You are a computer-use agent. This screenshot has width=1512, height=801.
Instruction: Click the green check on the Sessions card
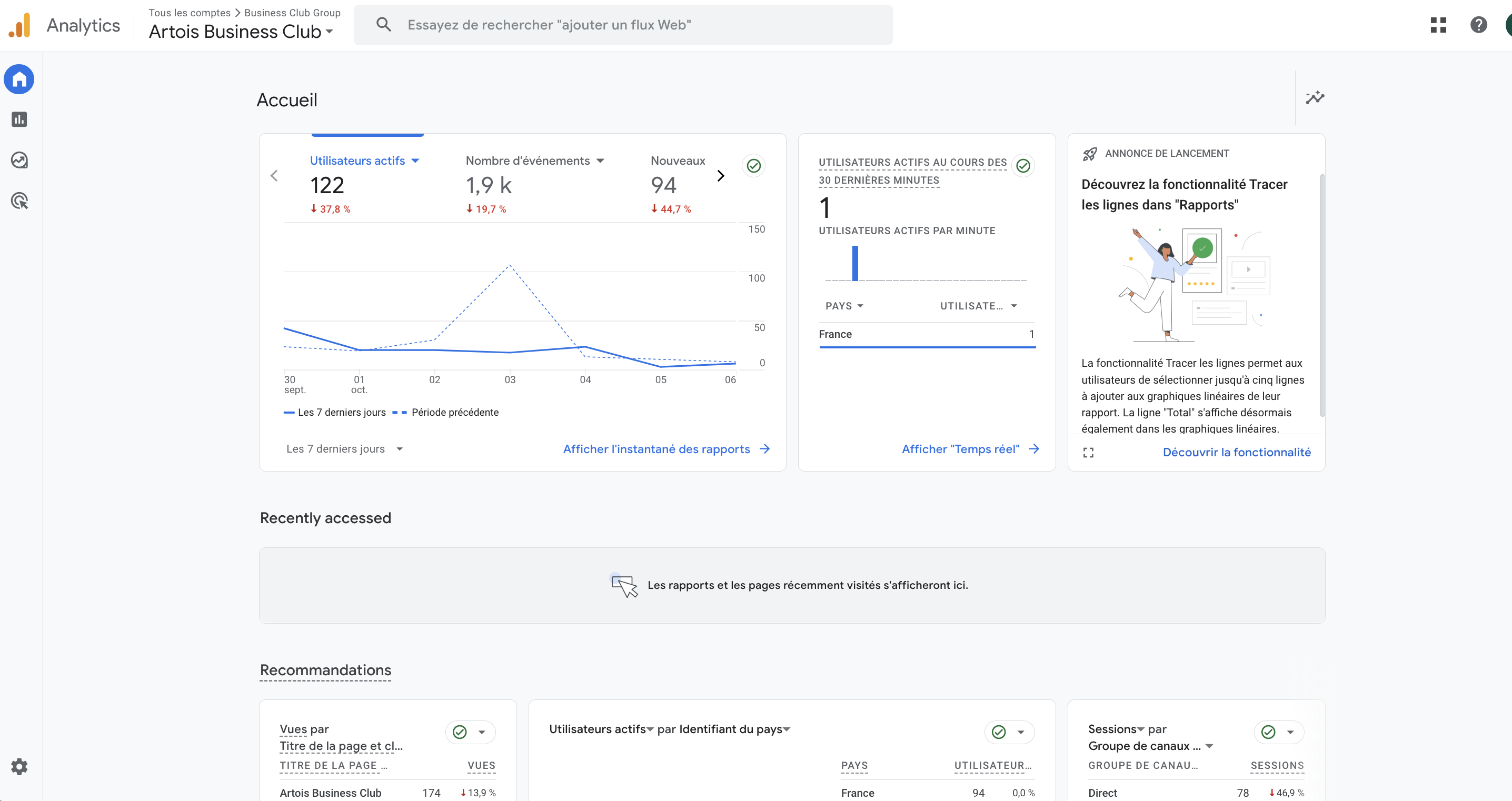pyautogui.click(x=1268, y=732)
